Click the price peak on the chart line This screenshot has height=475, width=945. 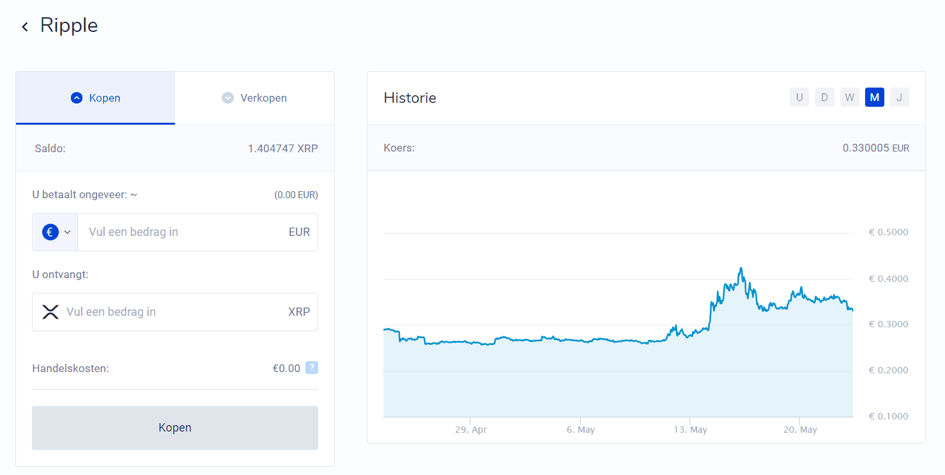(741, 269)
